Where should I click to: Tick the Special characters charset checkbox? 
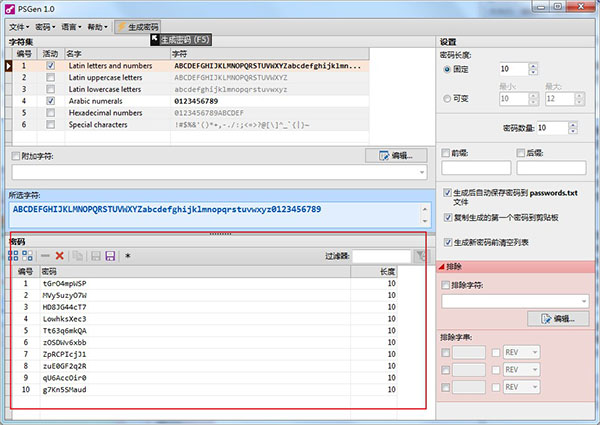coord(51,125)
